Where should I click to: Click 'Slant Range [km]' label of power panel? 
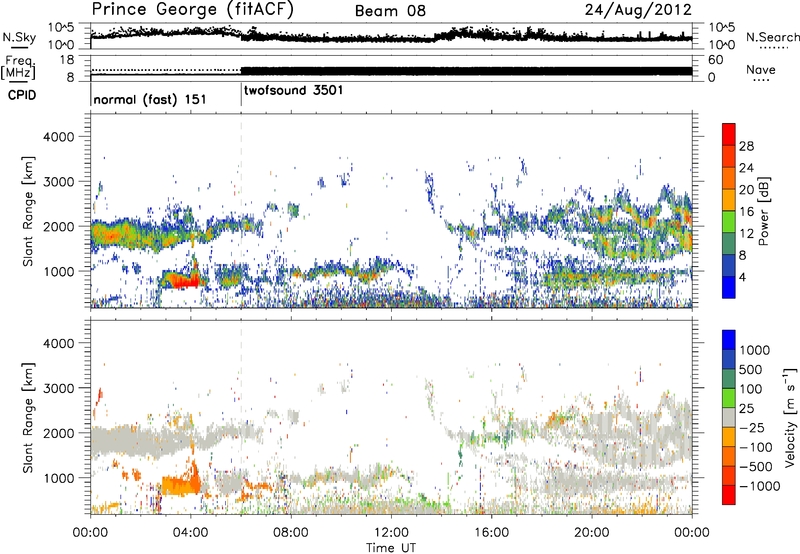tap(28, 211)
